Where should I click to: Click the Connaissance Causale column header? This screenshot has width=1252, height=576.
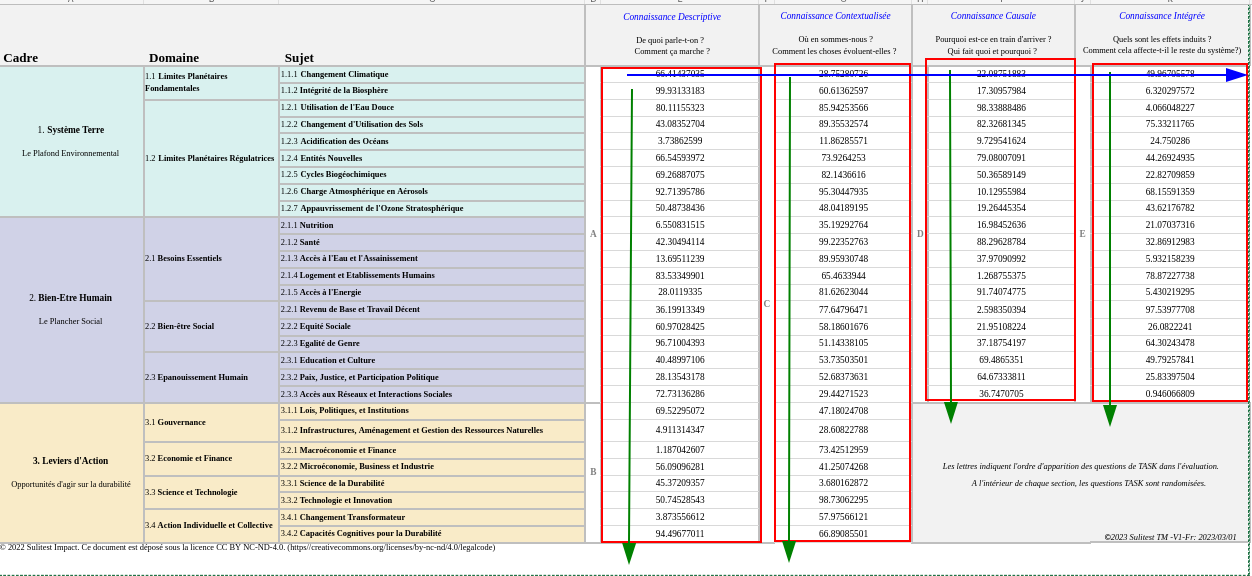992,16
